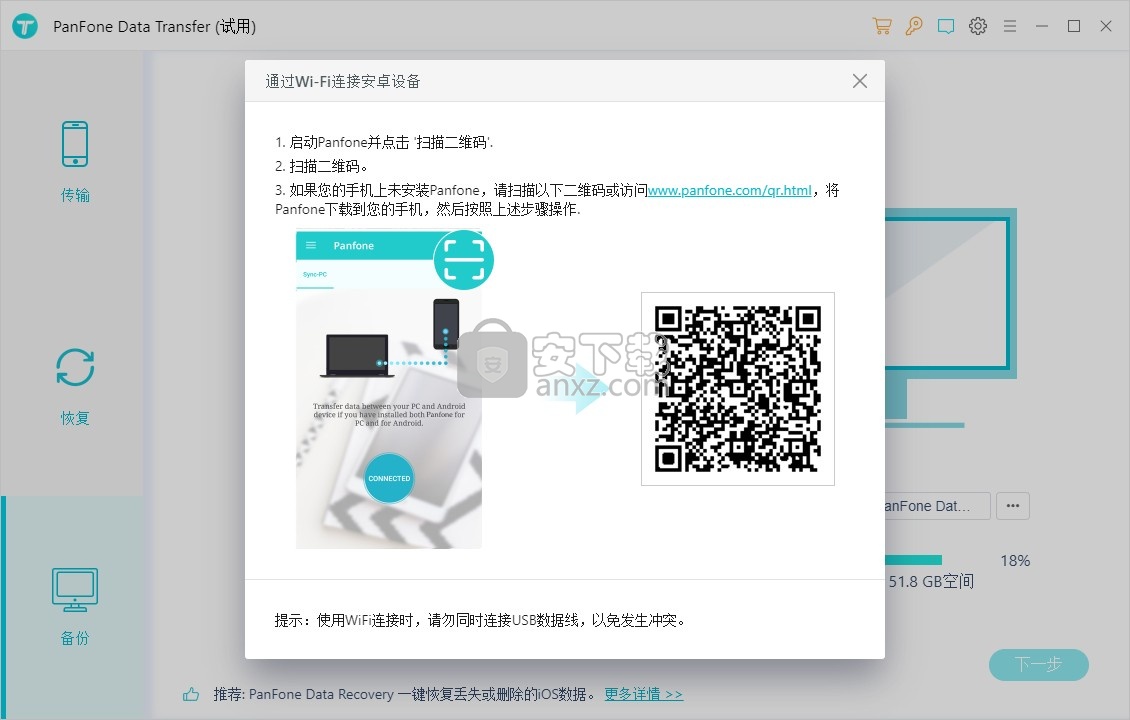Click the backup path field
Viewport: 1130px width, 720px height.
point(937,506)
